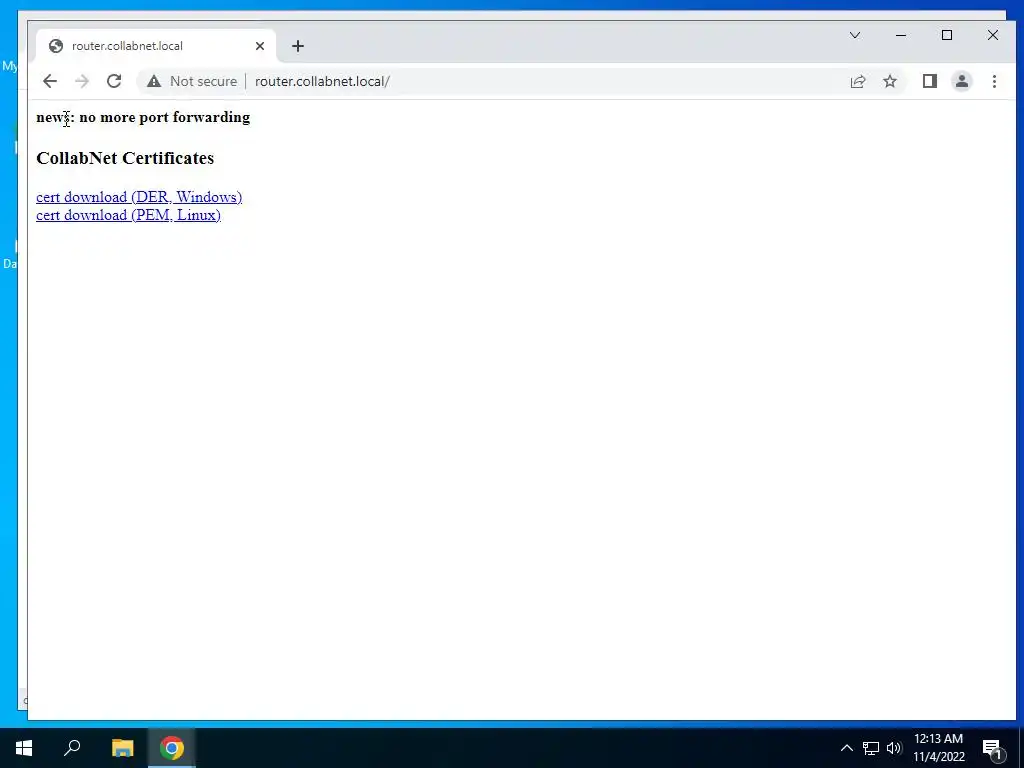Click the Not secure label
The height and width of the screenshot is (768, 1024).
(x=203, y=81)
